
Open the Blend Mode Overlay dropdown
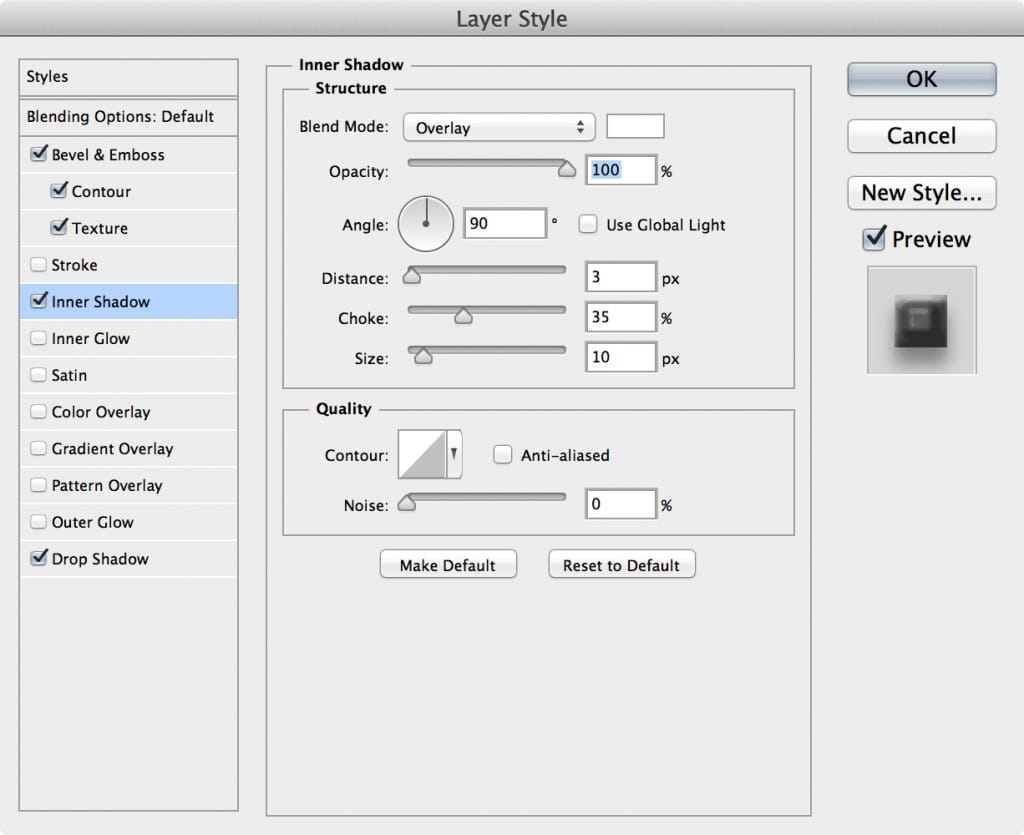[x=498, y=128]
